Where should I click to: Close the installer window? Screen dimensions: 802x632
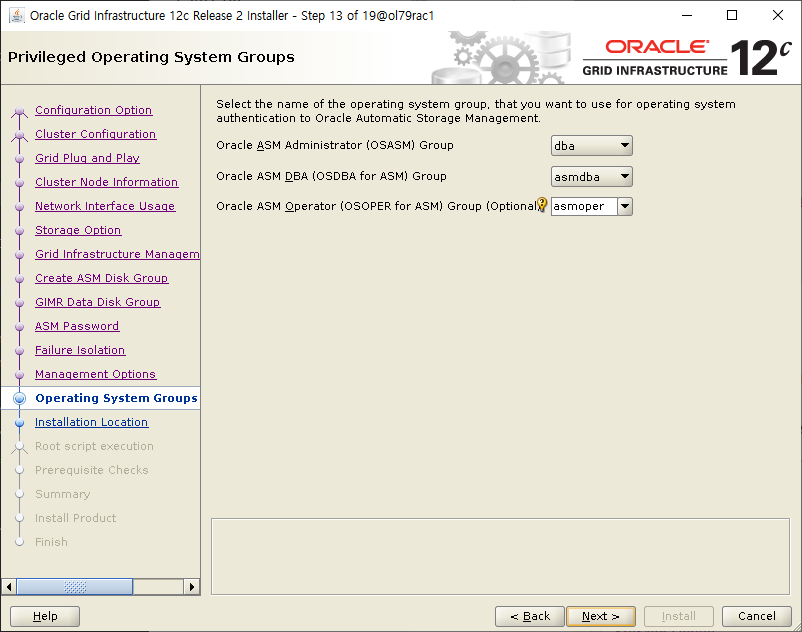(777, 15)
